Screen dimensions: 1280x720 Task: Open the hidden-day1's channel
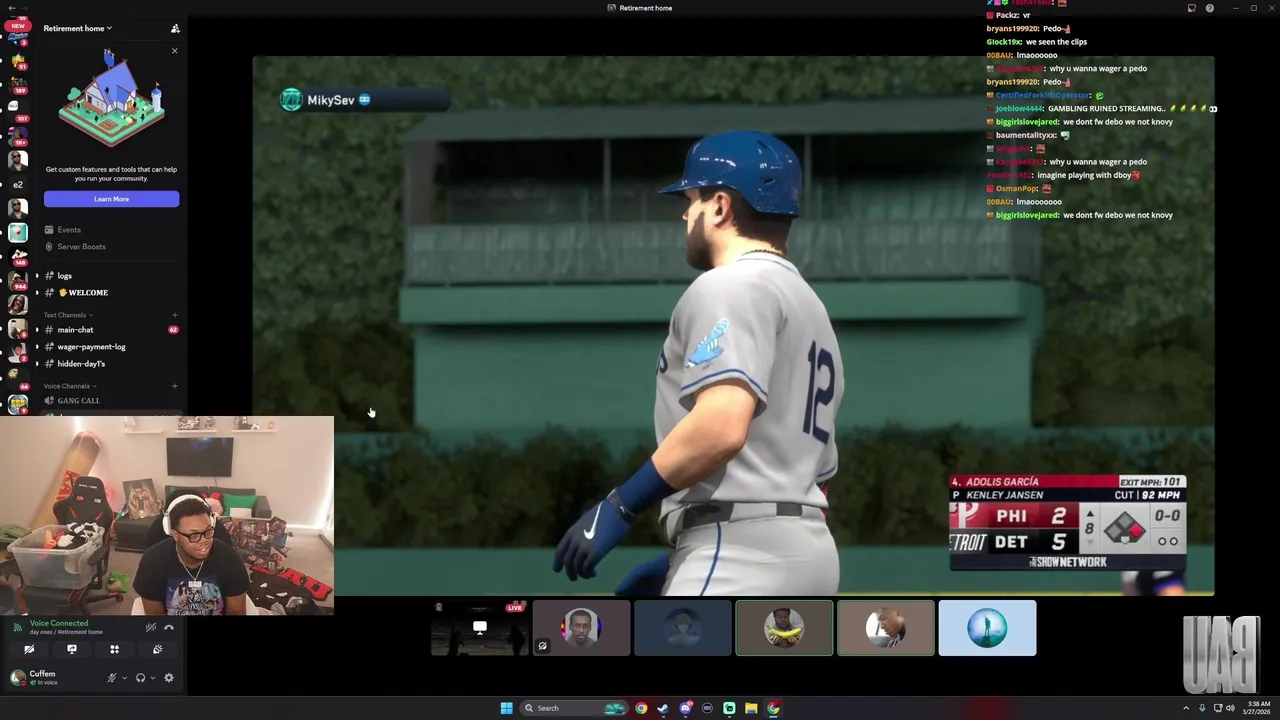[x=81, y=364]
